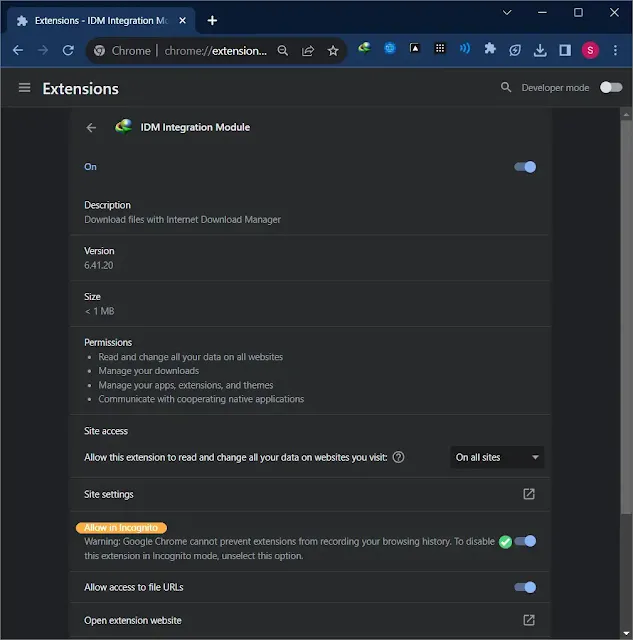Click the Allow in Incognito label

(x=121, y=528)
